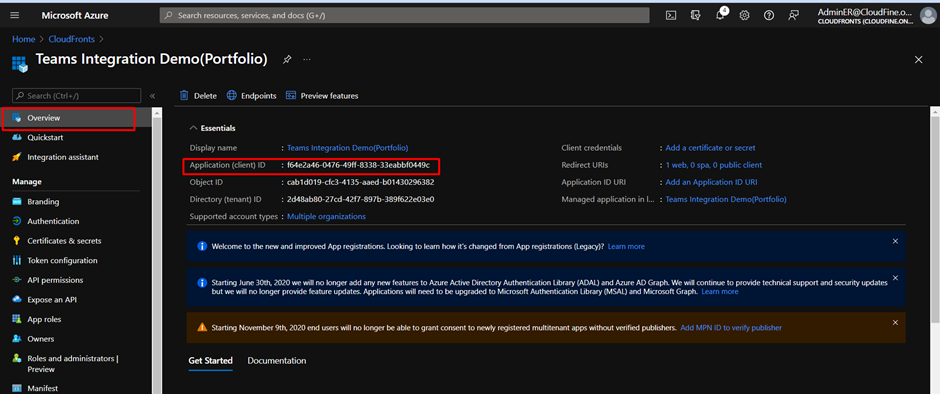This screenshot has height=394, width=940.
Task: Click the Manifest icon in sidebar
Action: pos(17,389)
